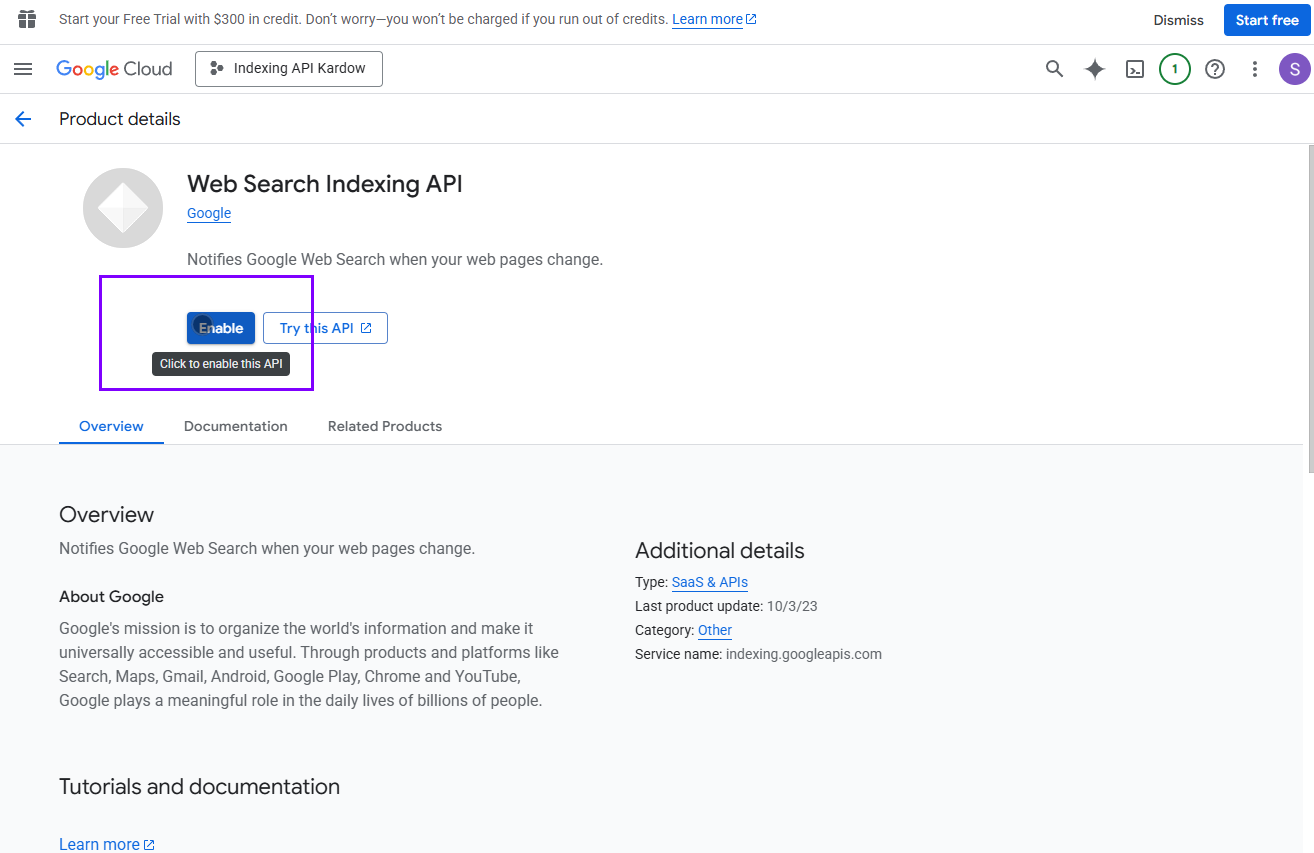The image size is (1314, 853).
Task: Open the SaaS & APIs type link
Action: tap(709, 582)
